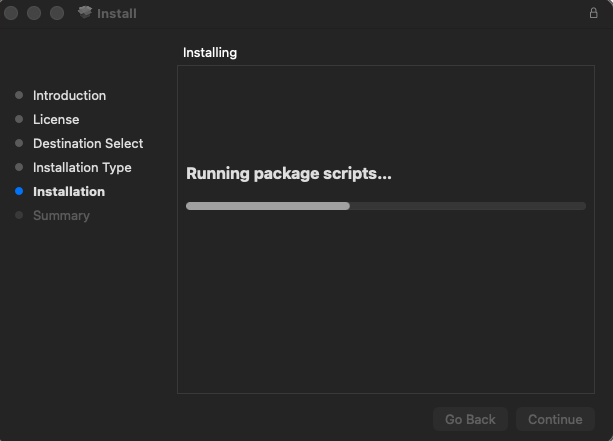
Task: Click the lock icon in the title bar
Action: (x=593, y=13)
